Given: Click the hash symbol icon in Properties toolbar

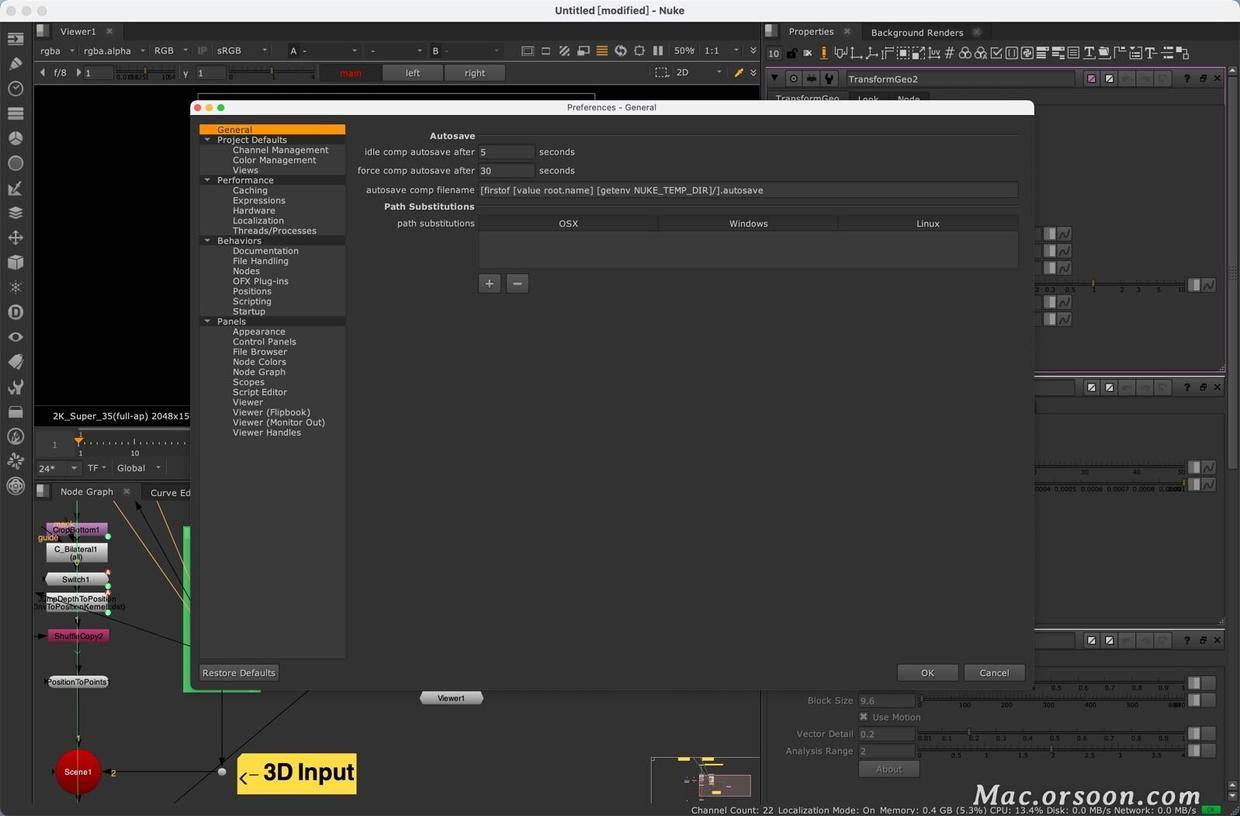Looking at the screenshot, I should tap(949, 53).
